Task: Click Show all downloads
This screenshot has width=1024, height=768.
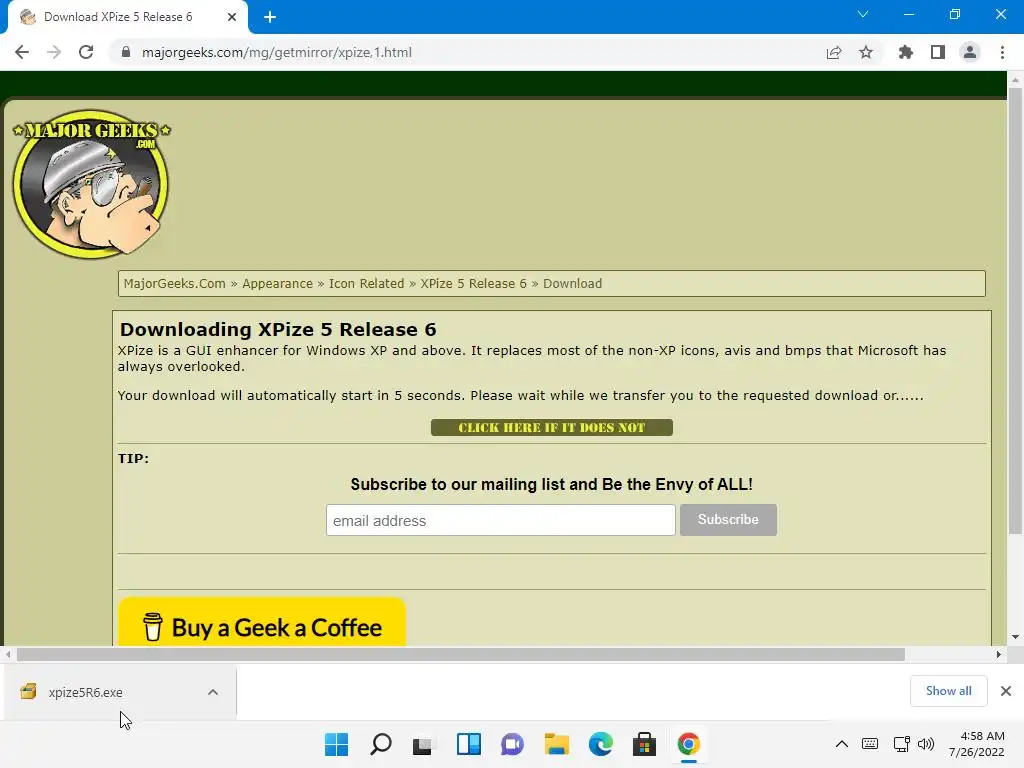Action: tap(948, 691)
